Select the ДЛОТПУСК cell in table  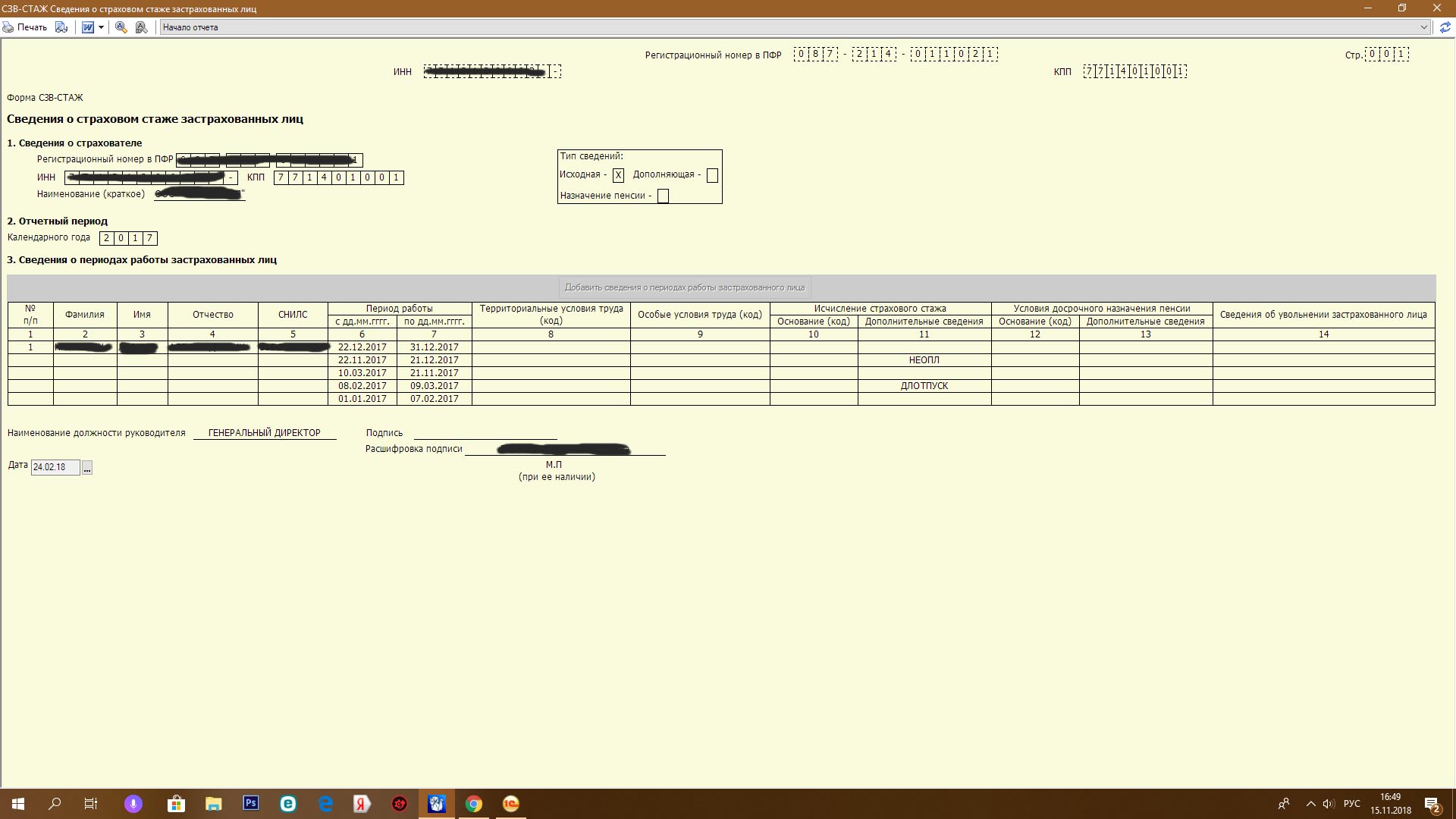coord(924,386)
